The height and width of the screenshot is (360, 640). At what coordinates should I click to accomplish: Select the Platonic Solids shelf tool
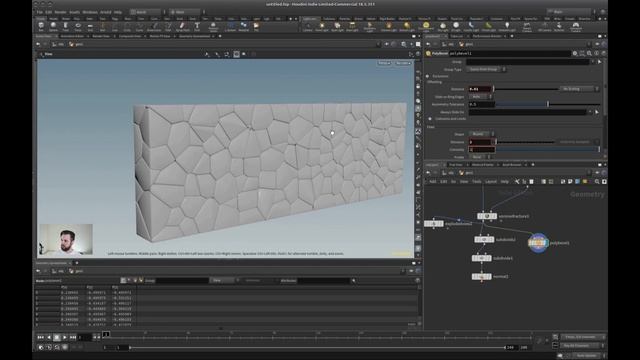pos(213,27)
